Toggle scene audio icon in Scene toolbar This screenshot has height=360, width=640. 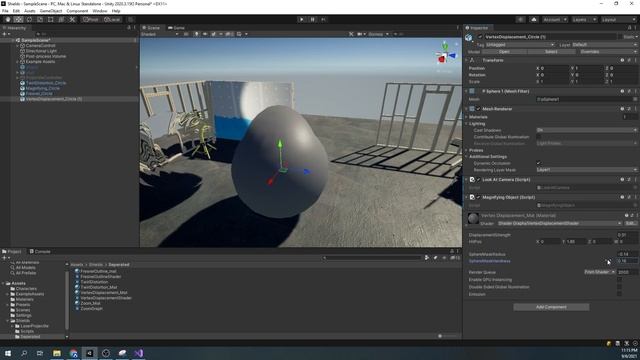point(205,34)
